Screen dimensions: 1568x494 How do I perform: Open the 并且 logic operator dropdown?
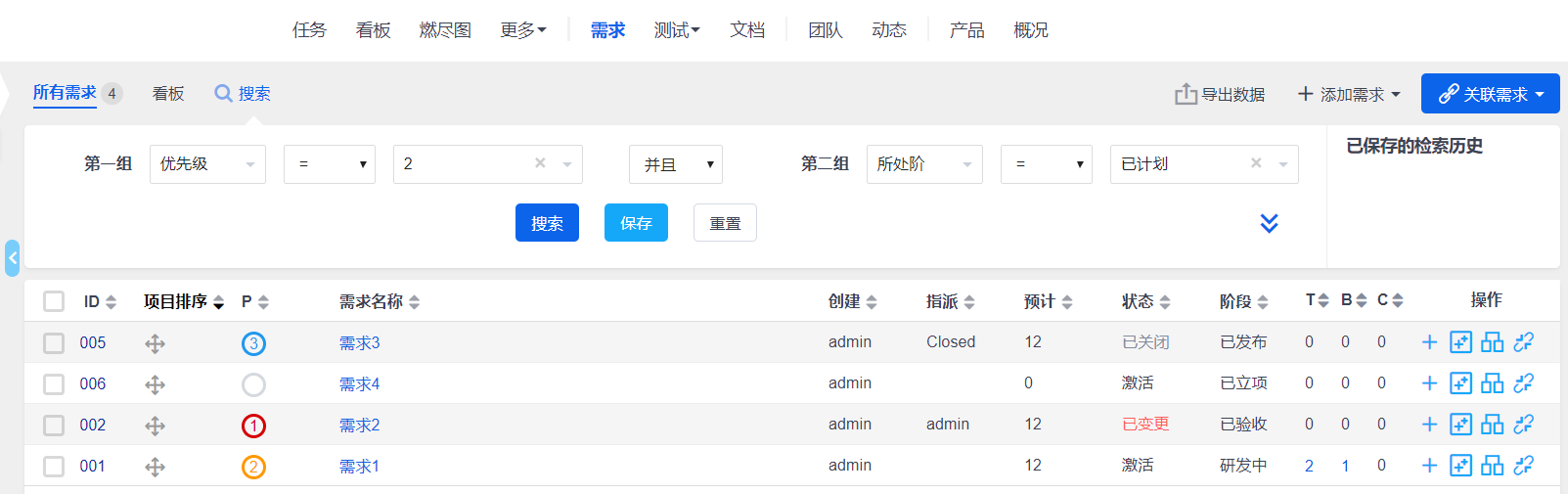click(x=675, y=164)
